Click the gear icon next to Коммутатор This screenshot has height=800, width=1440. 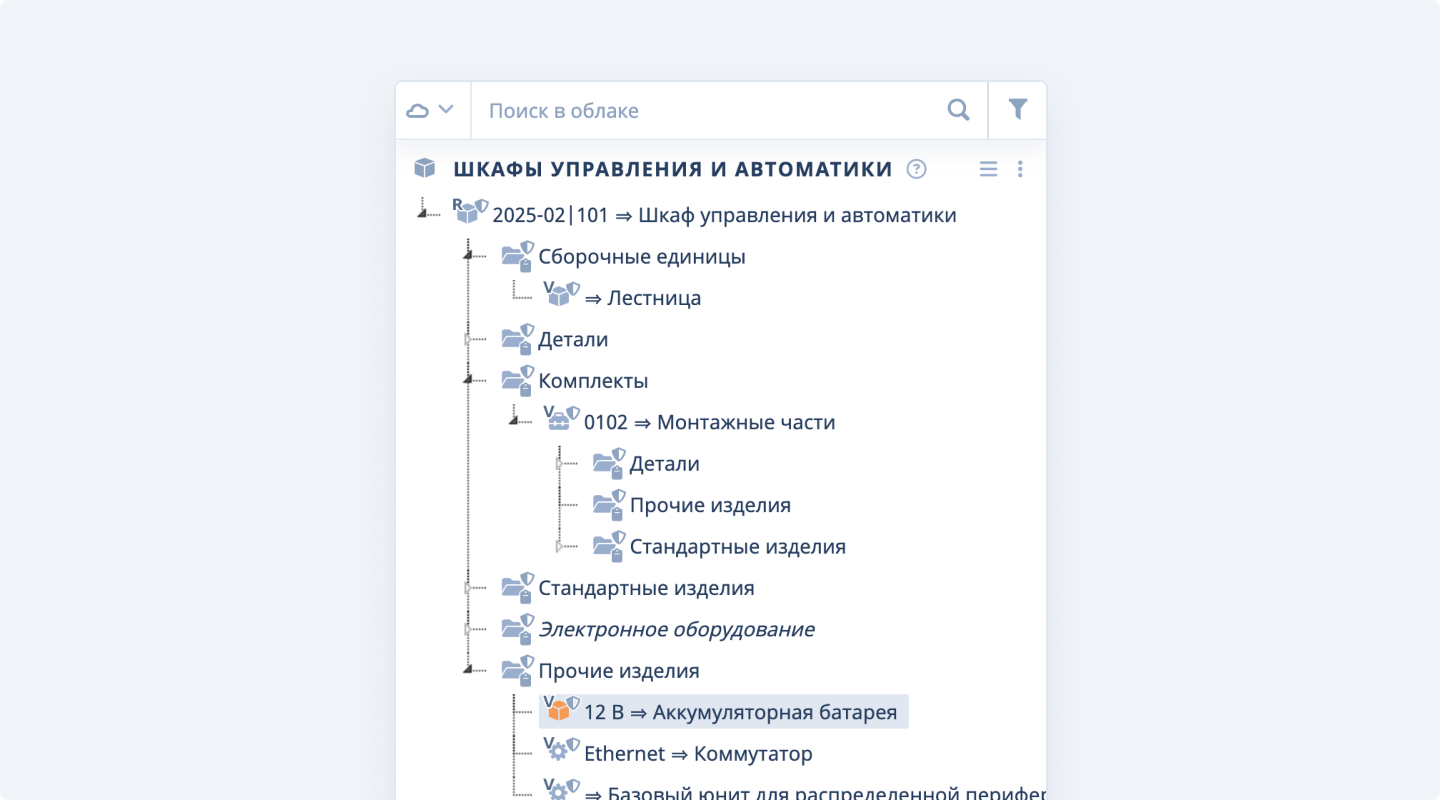[558, 749]
